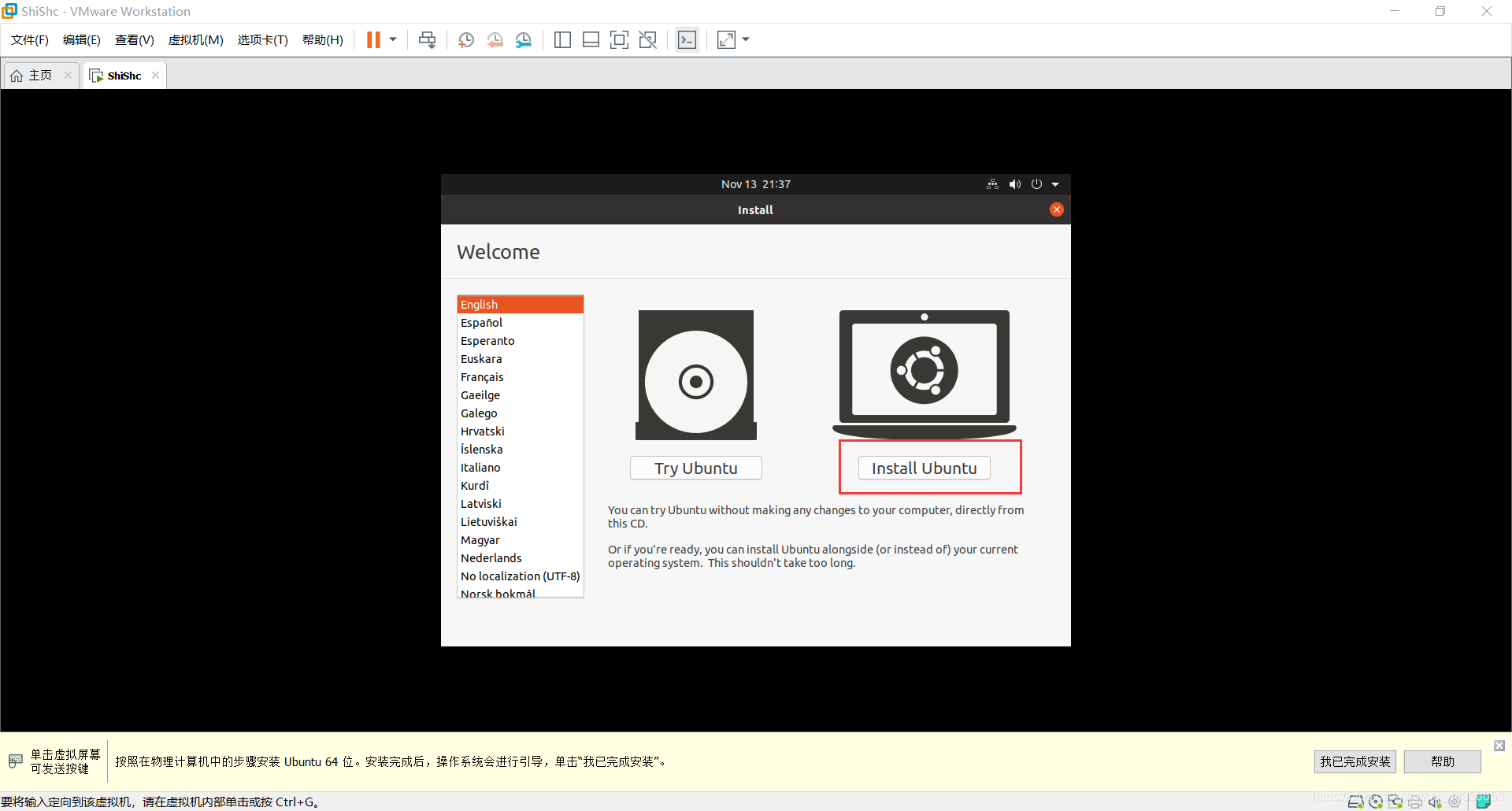The height and width of the screenshot is (811, 1512).
Task: Click the Ubuntu volume speaker icon
Action: [x=1015, y=184]
